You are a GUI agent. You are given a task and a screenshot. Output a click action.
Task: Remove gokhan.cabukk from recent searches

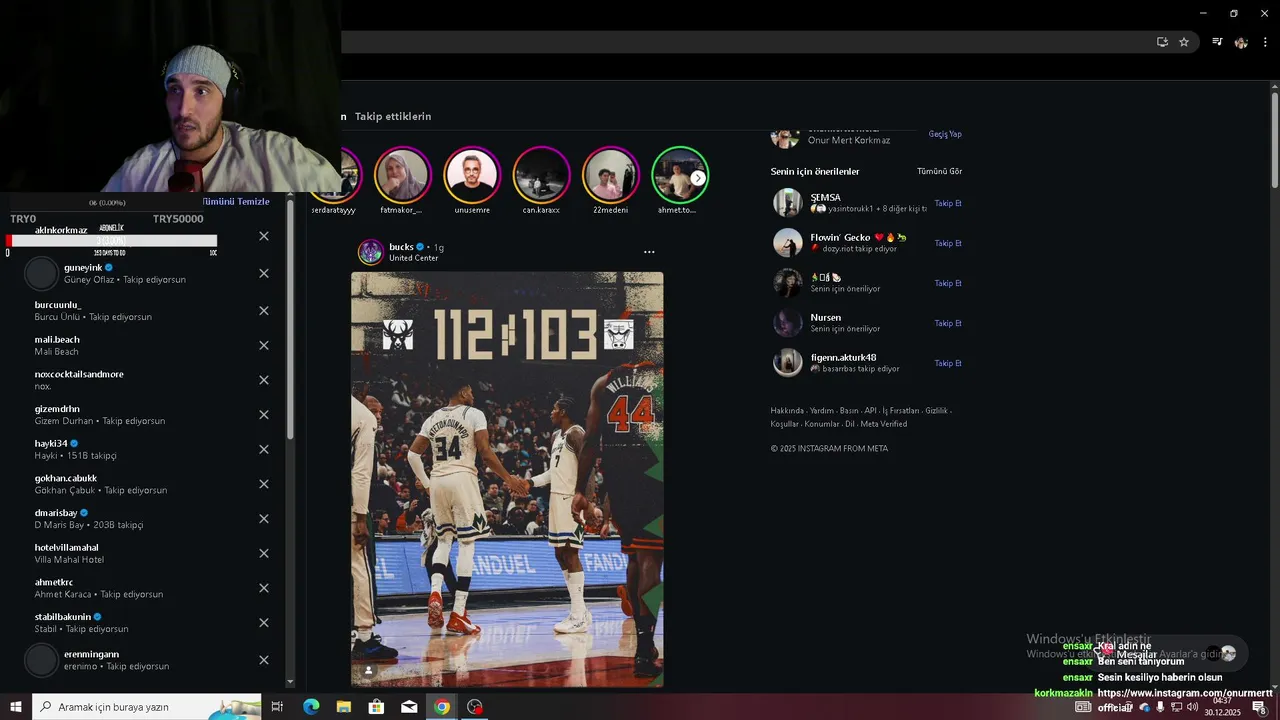pyautogui.click(x=264, y=484)
